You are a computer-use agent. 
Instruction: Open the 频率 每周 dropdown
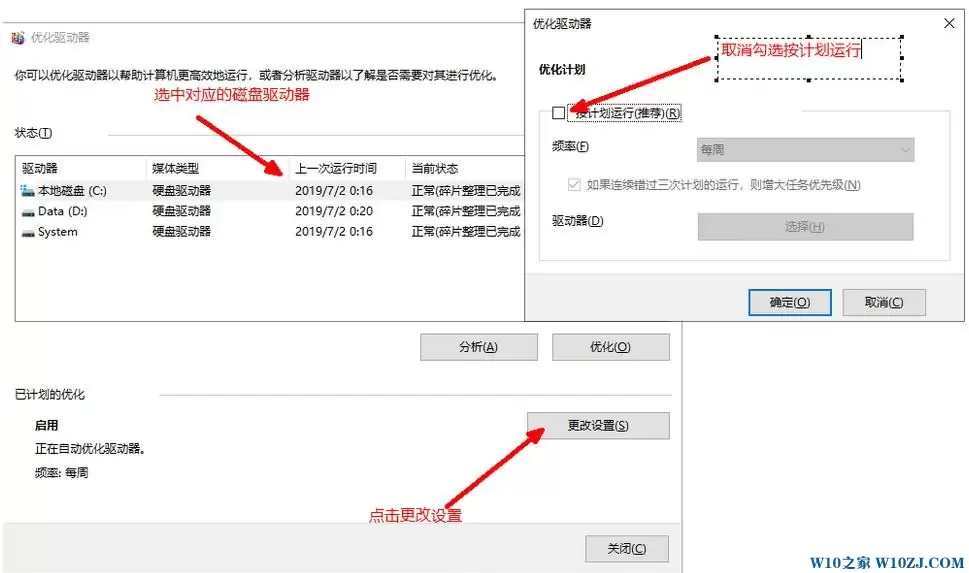(x=805, y=150)
